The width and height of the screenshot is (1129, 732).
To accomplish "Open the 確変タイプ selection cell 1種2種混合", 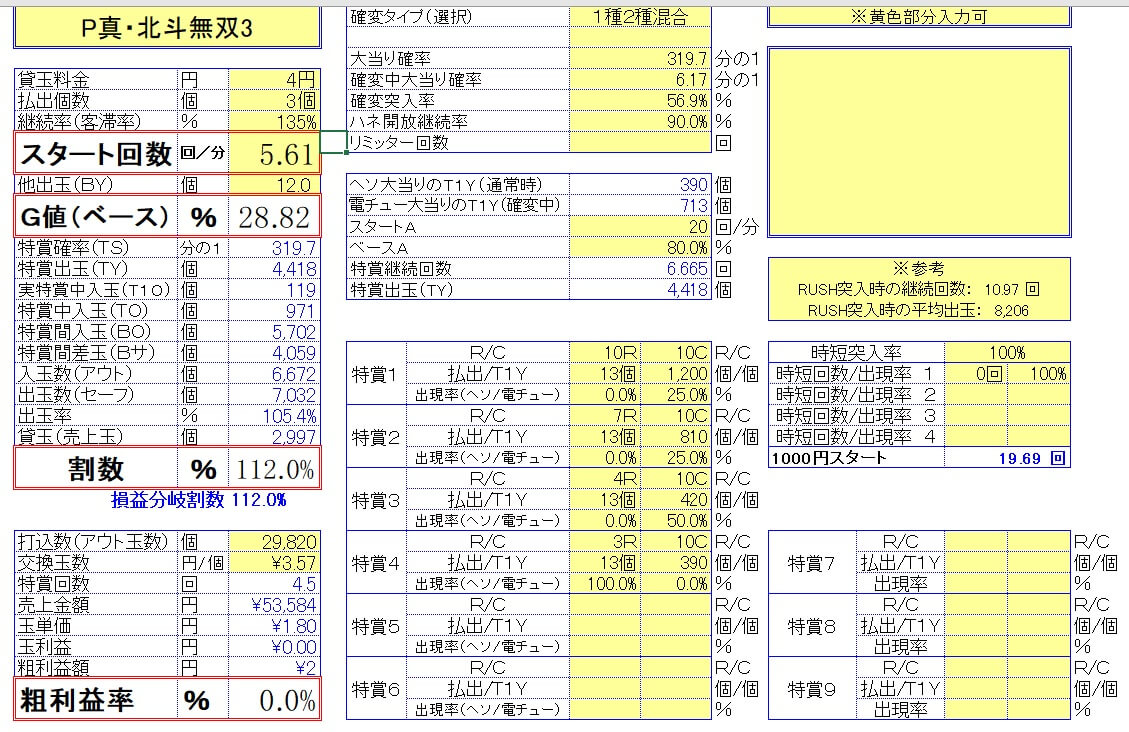I will [x=640, y=17].
